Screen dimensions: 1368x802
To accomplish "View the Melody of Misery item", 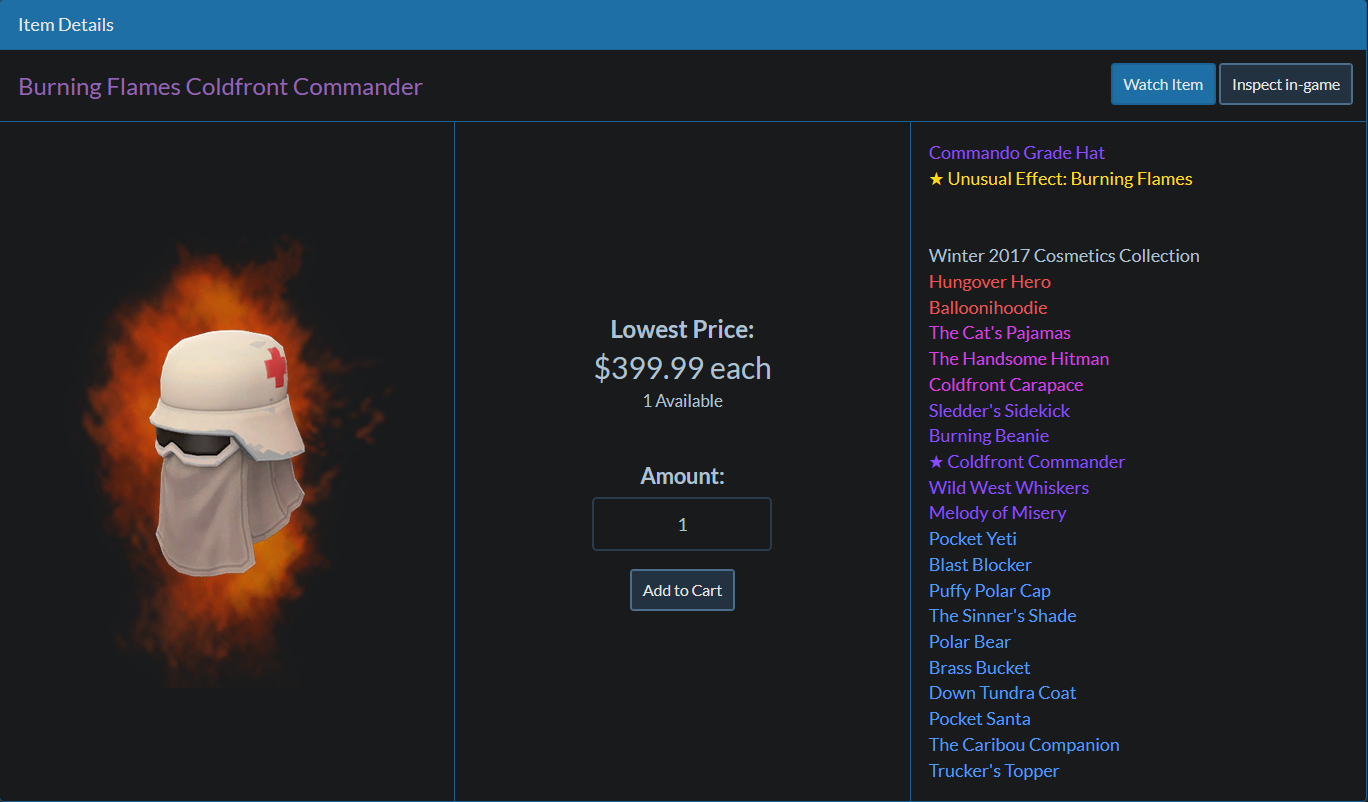I will tap(997, 513).
